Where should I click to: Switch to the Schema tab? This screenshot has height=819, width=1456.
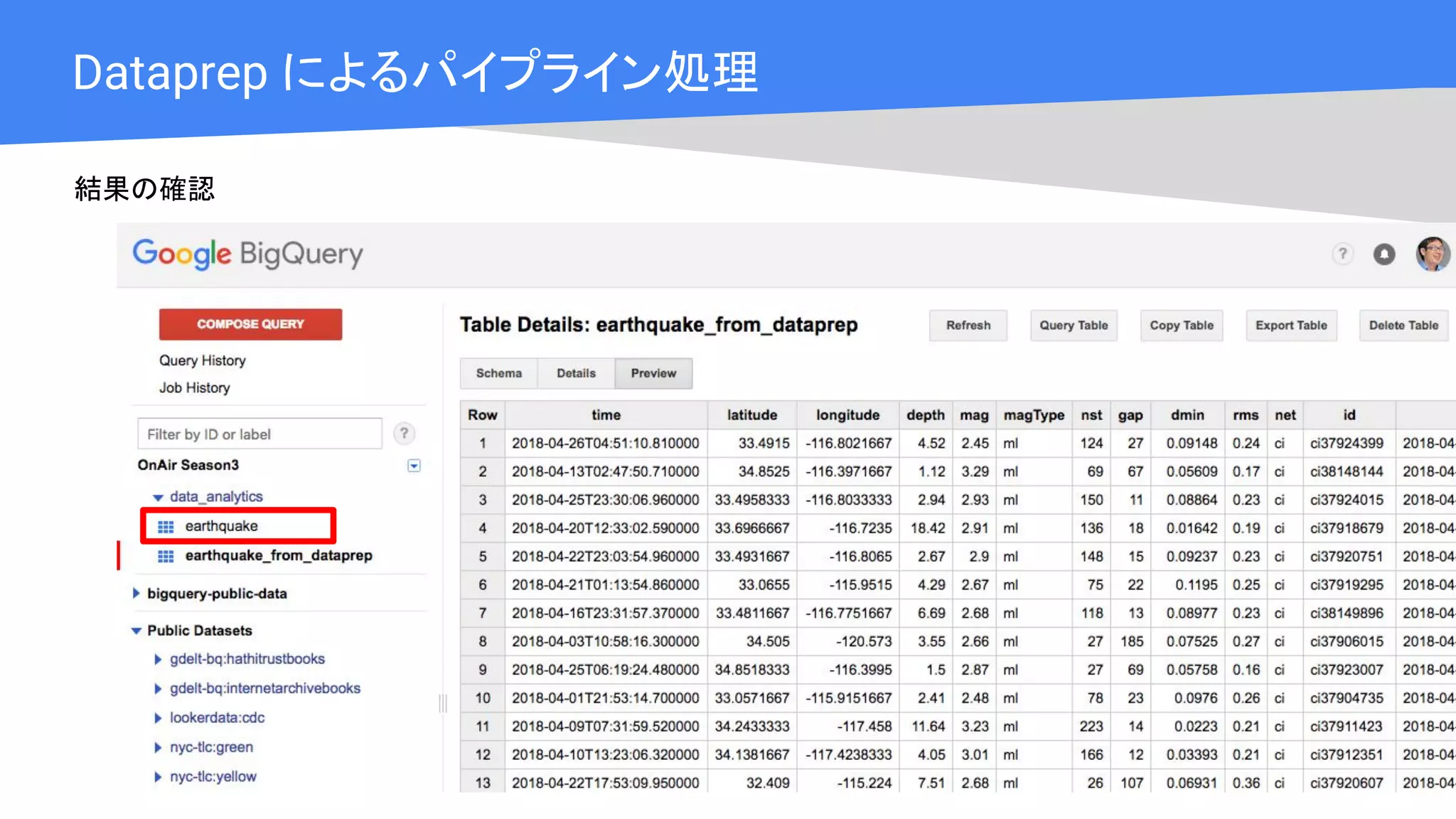click(x=499, y=373)
